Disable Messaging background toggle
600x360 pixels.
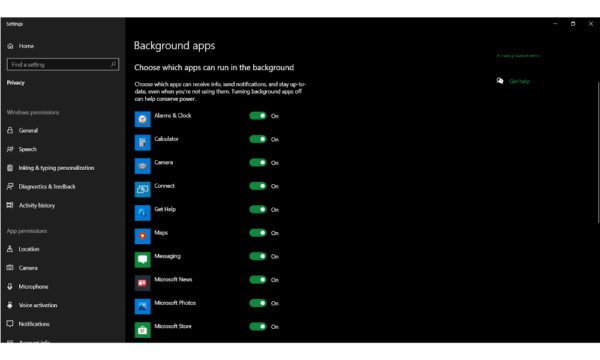(258, 256)
